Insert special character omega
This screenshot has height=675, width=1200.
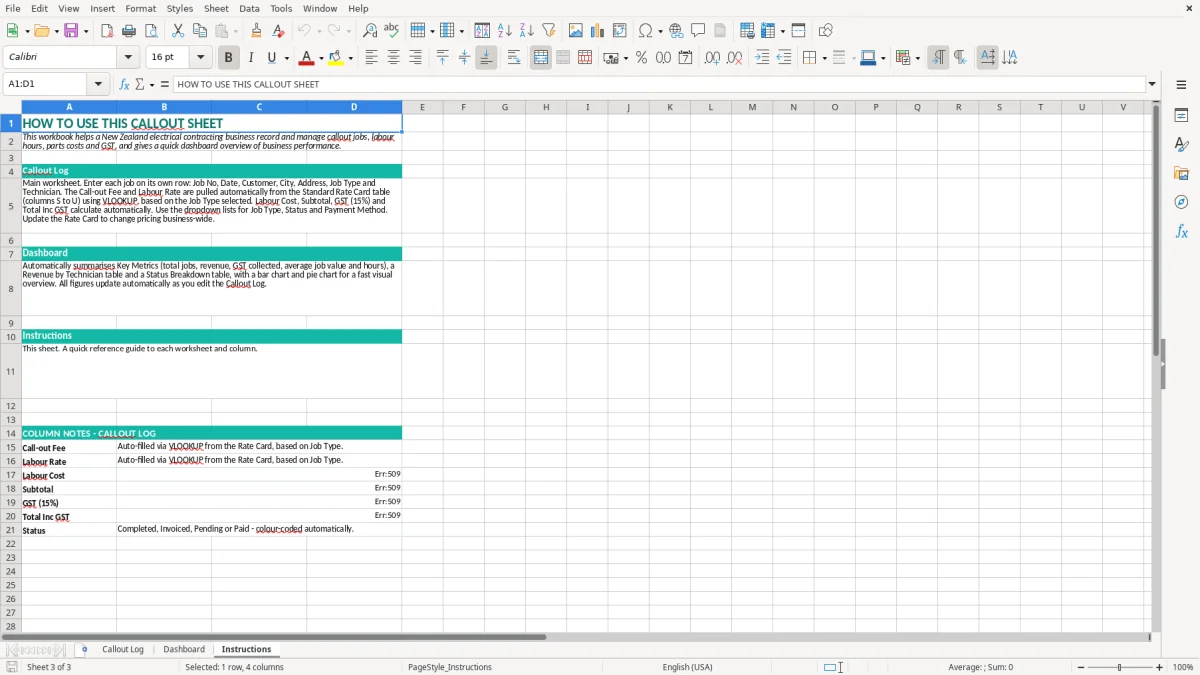pos(646,31)
